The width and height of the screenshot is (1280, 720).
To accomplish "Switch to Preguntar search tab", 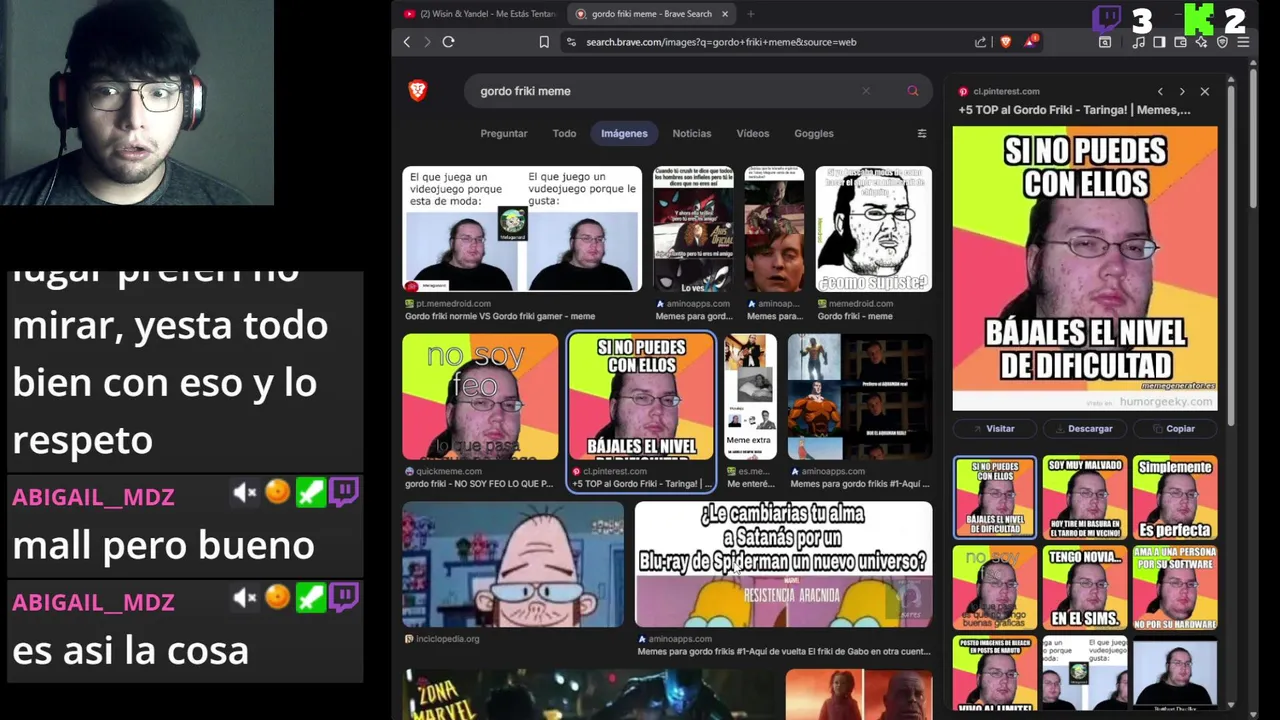I will click(504, 133).
